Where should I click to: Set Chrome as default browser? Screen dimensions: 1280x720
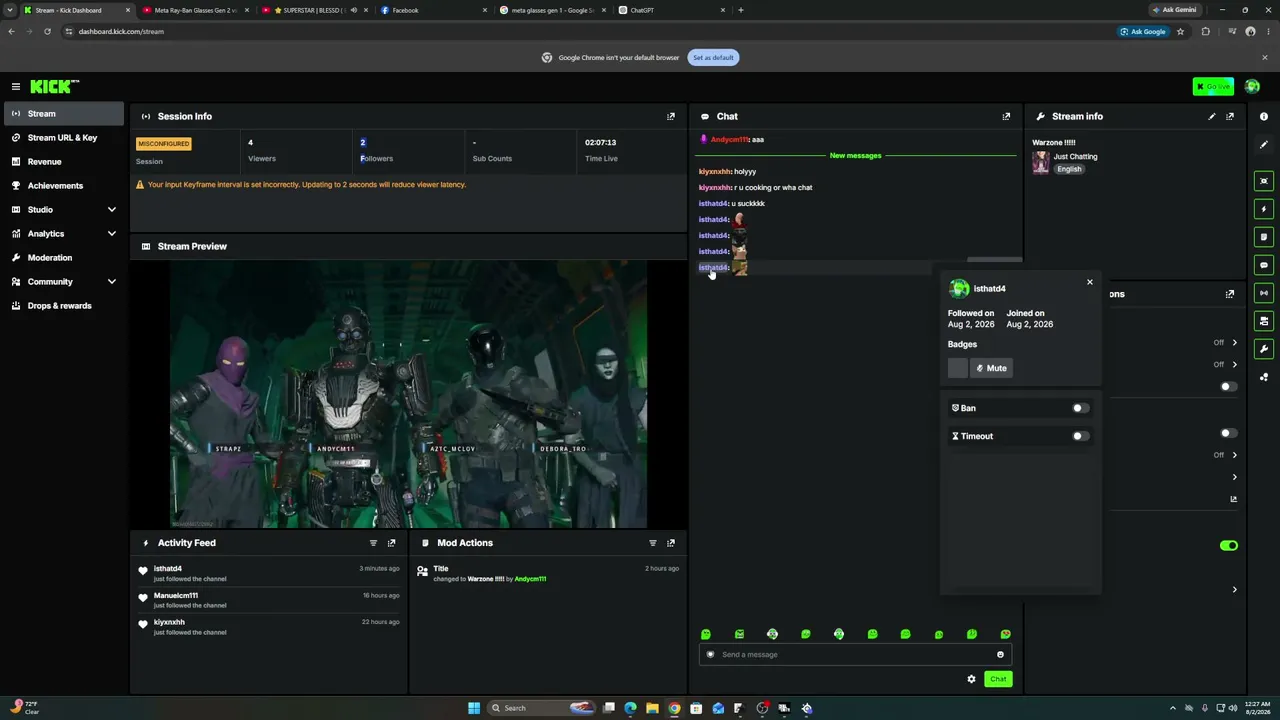coord(713,57)
